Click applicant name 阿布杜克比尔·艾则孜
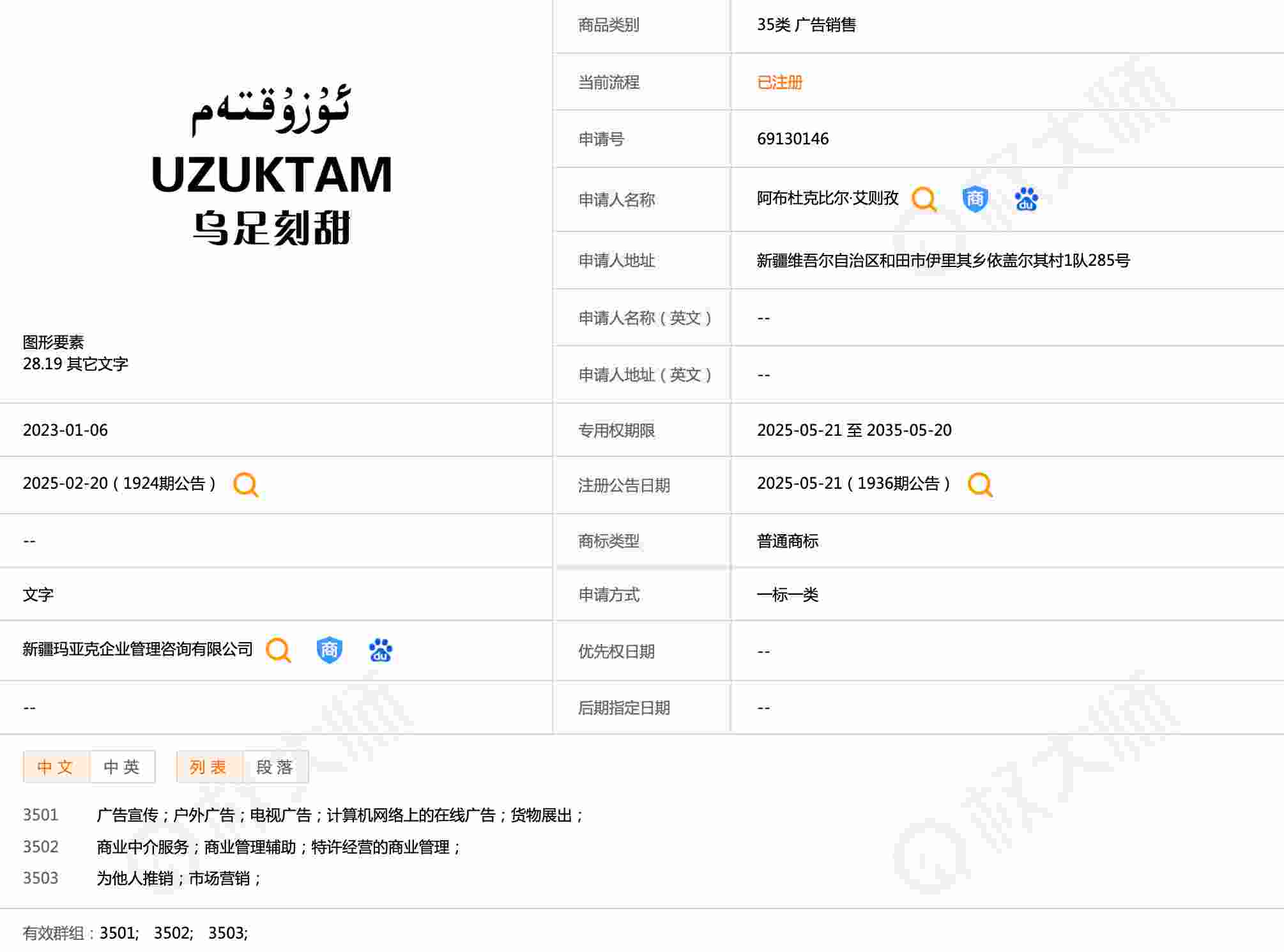 [x=827, y=198]
